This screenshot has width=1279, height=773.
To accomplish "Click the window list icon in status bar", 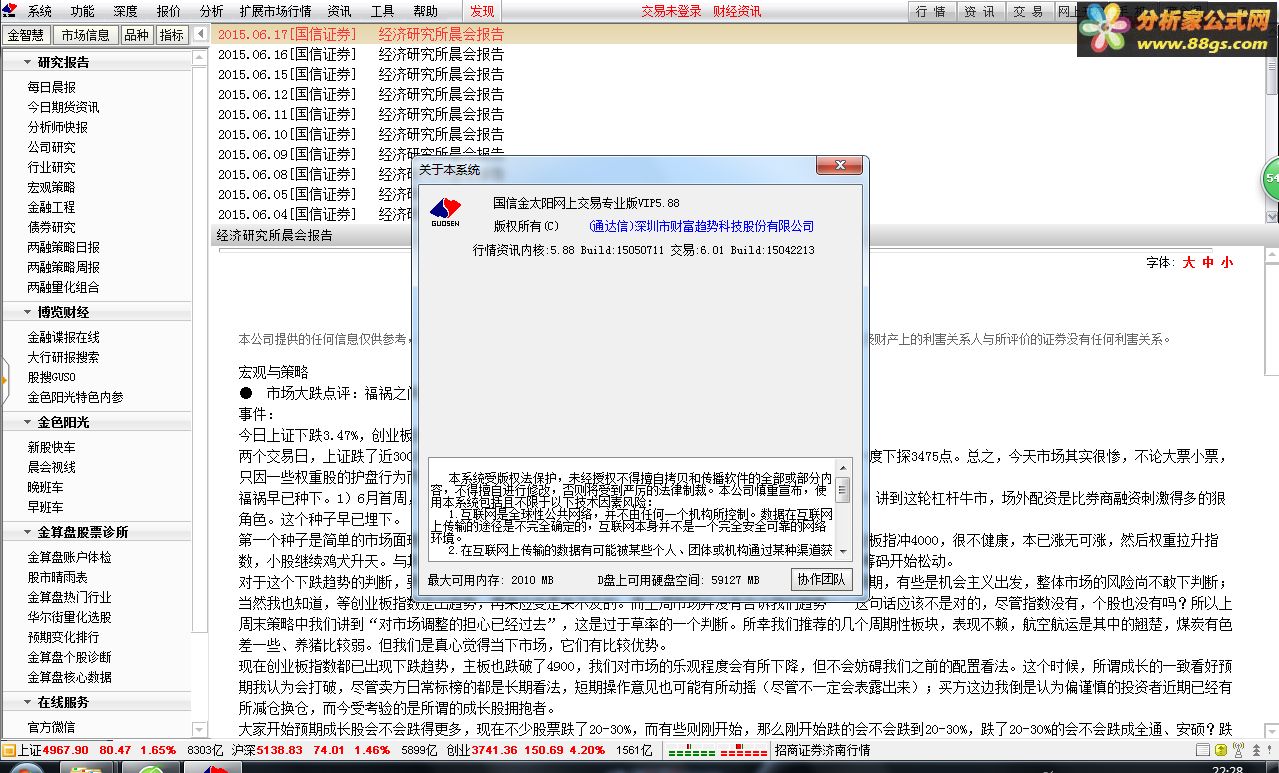I will pos(1203,749).
